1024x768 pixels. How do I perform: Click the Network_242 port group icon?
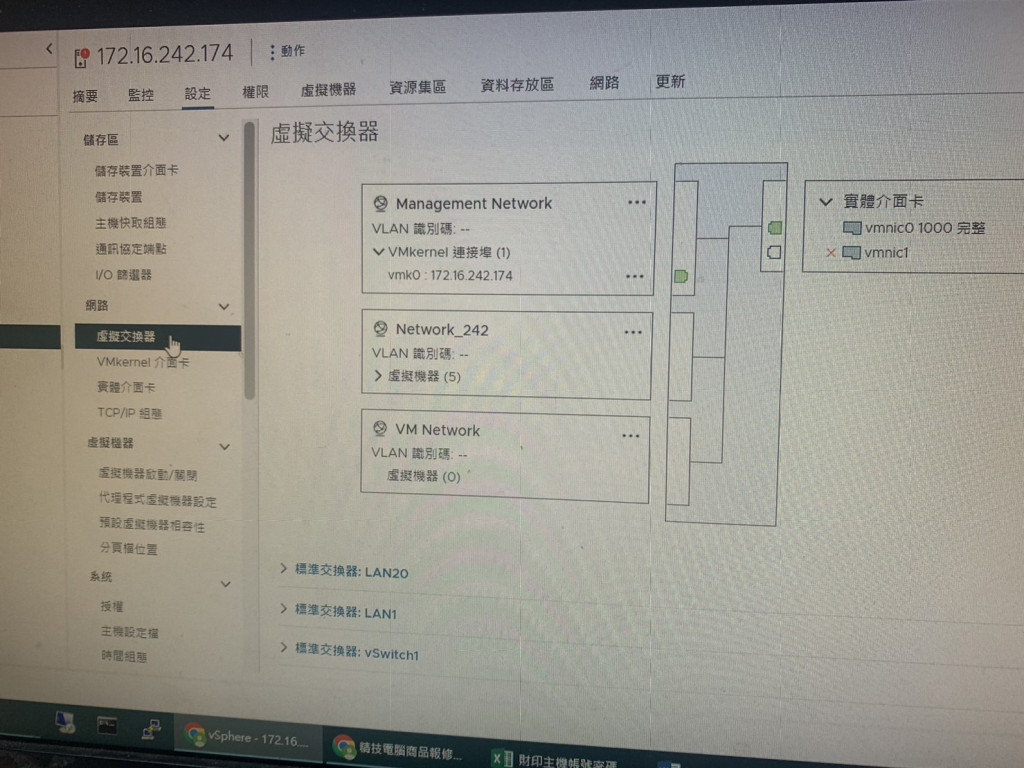[380, 330]
